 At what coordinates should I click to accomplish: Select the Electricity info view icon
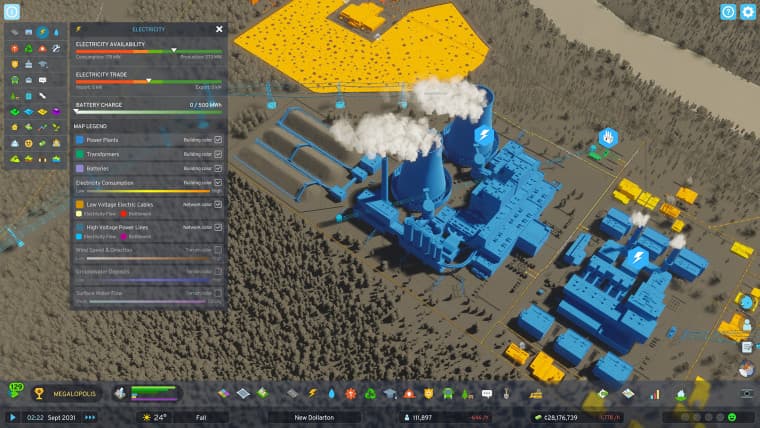pyautogui.click(x=43, y=32)
